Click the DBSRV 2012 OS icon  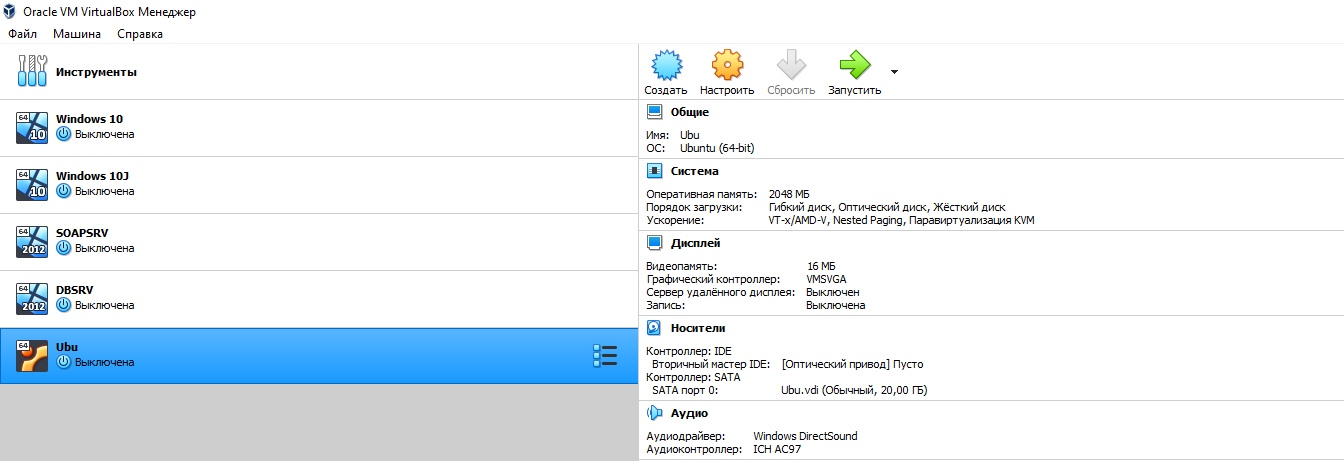tap(32, 299)
